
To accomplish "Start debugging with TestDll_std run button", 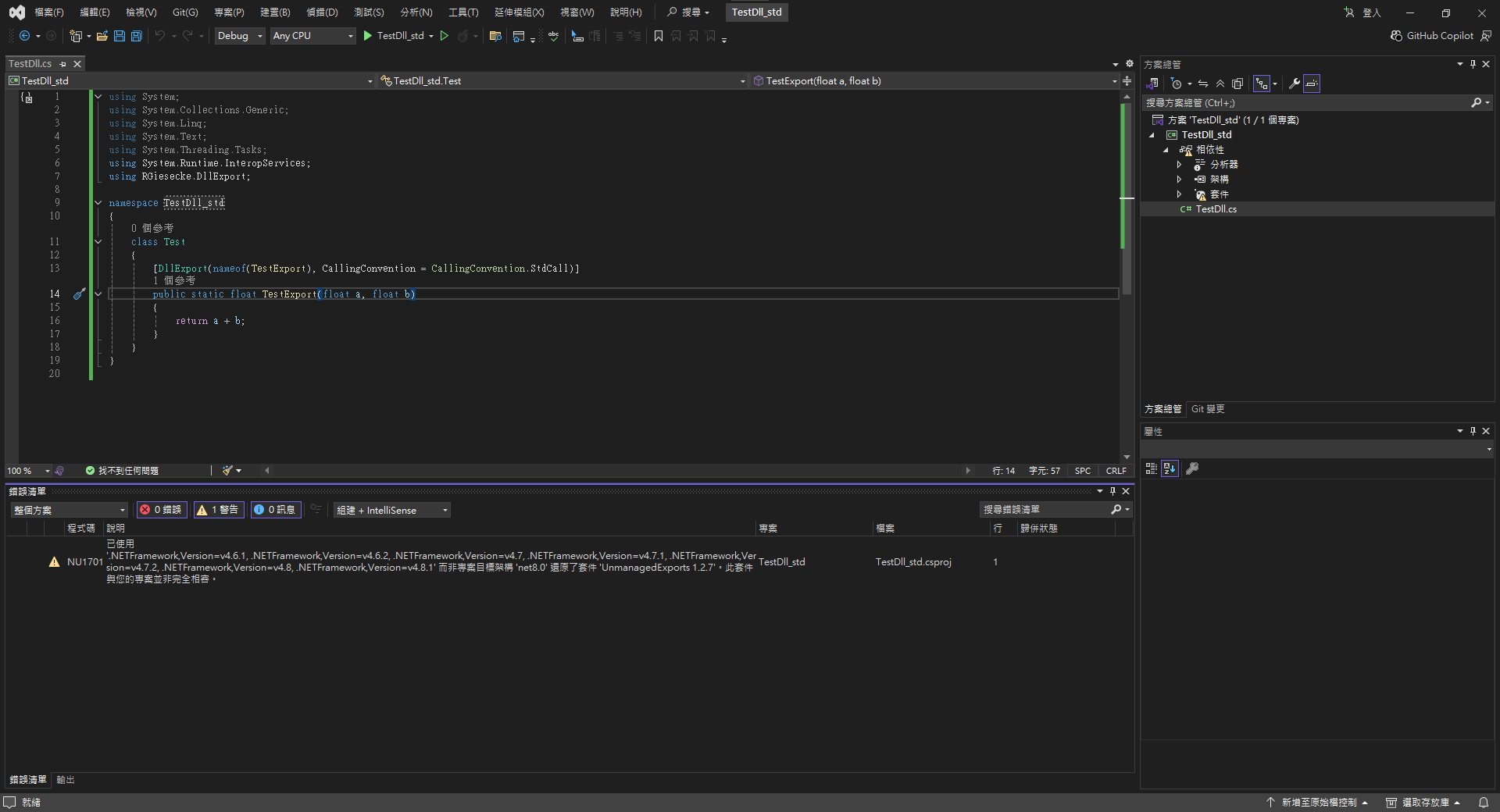I will pyautogui.click(x=395, y=36).
